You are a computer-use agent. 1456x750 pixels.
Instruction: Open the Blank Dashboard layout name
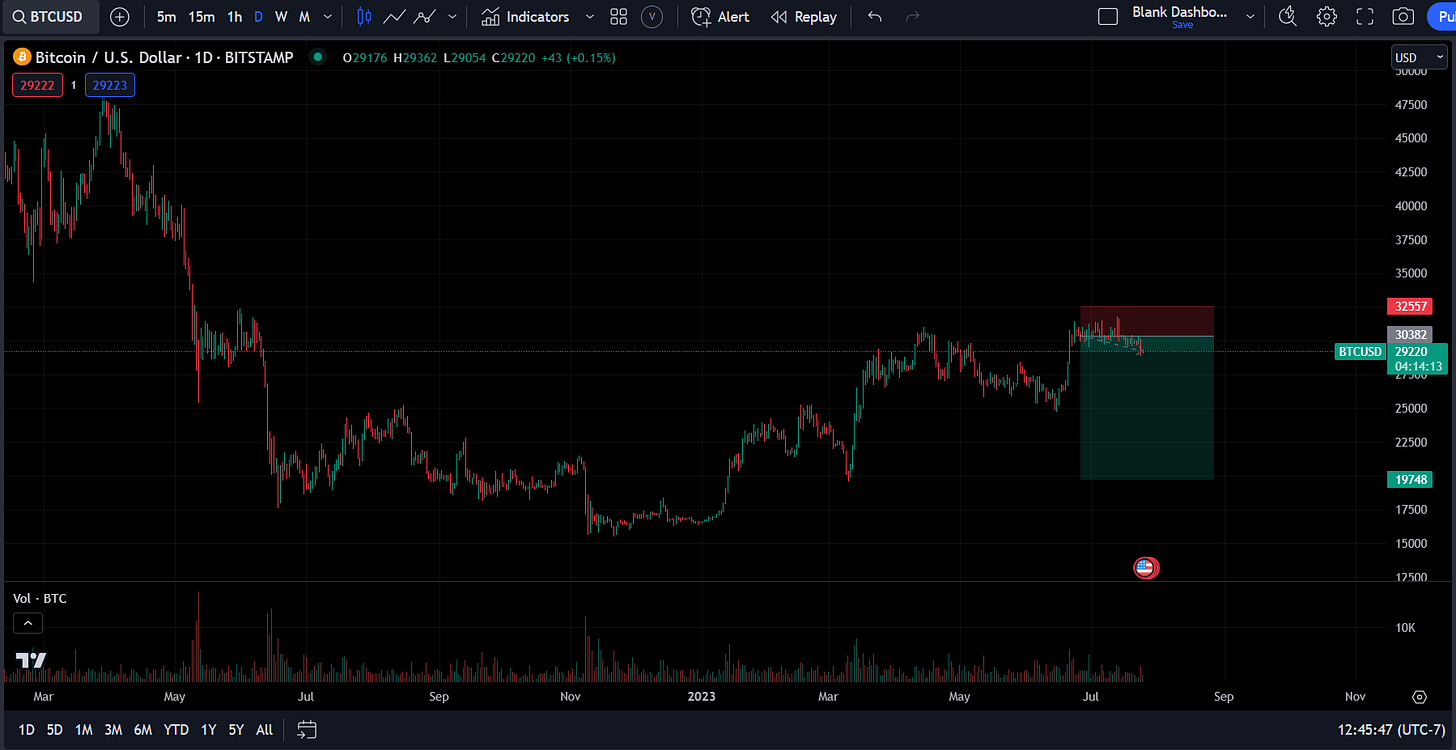(x=1182, y=12)
